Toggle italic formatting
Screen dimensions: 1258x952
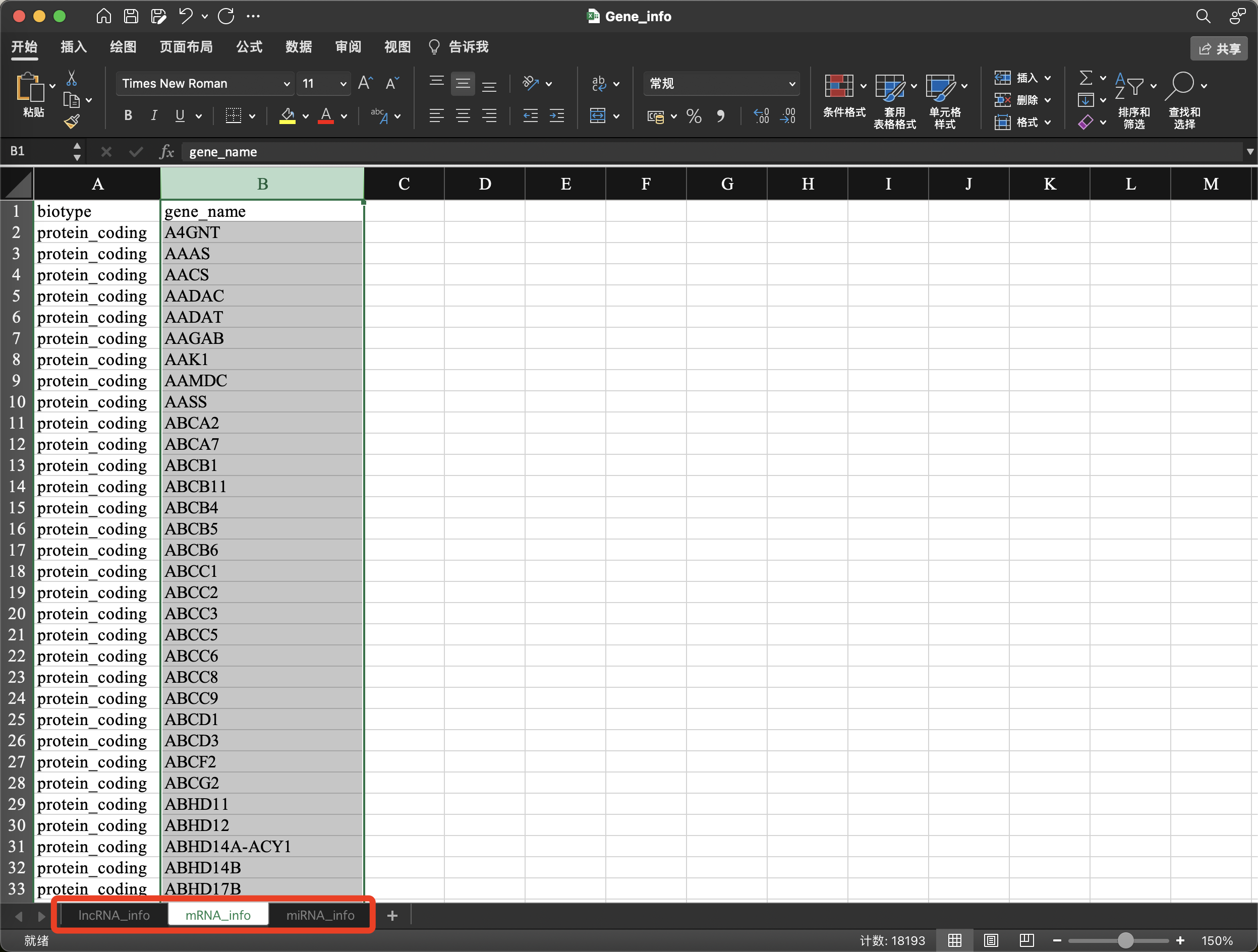[x=153, y=116]
